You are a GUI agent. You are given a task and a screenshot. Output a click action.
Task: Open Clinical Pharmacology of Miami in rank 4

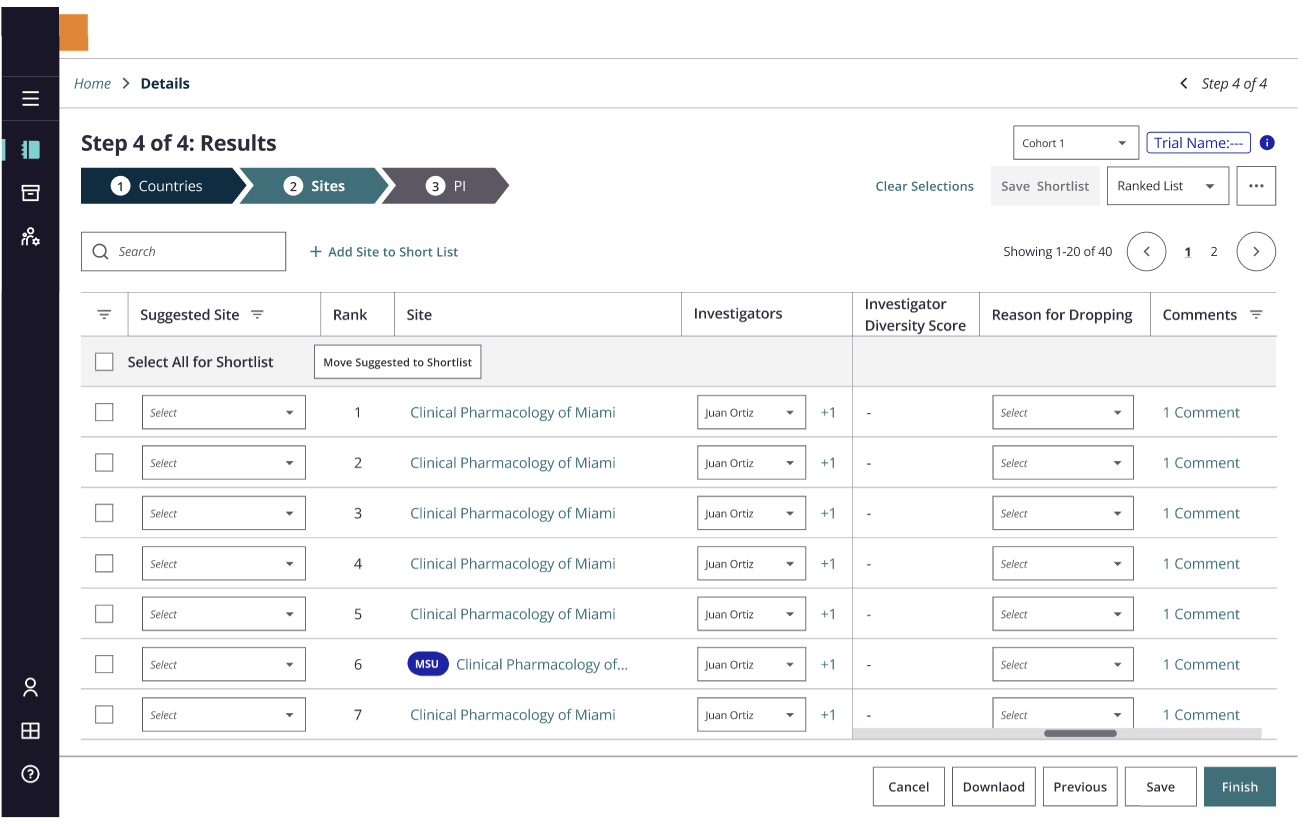point(513,564)
